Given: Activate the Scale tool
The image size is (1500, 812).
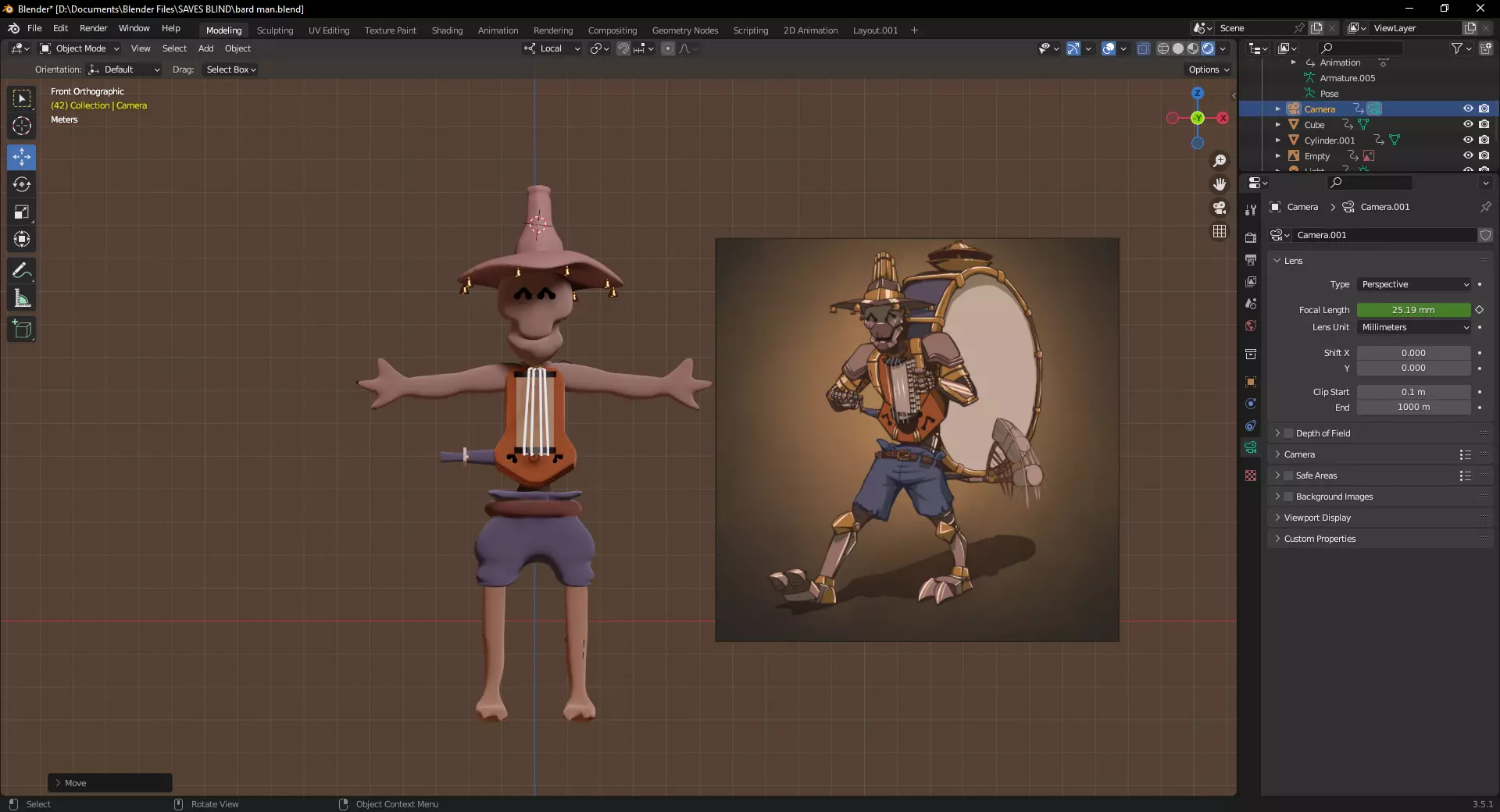Looking at the screenshot, I should click(22, 212).
